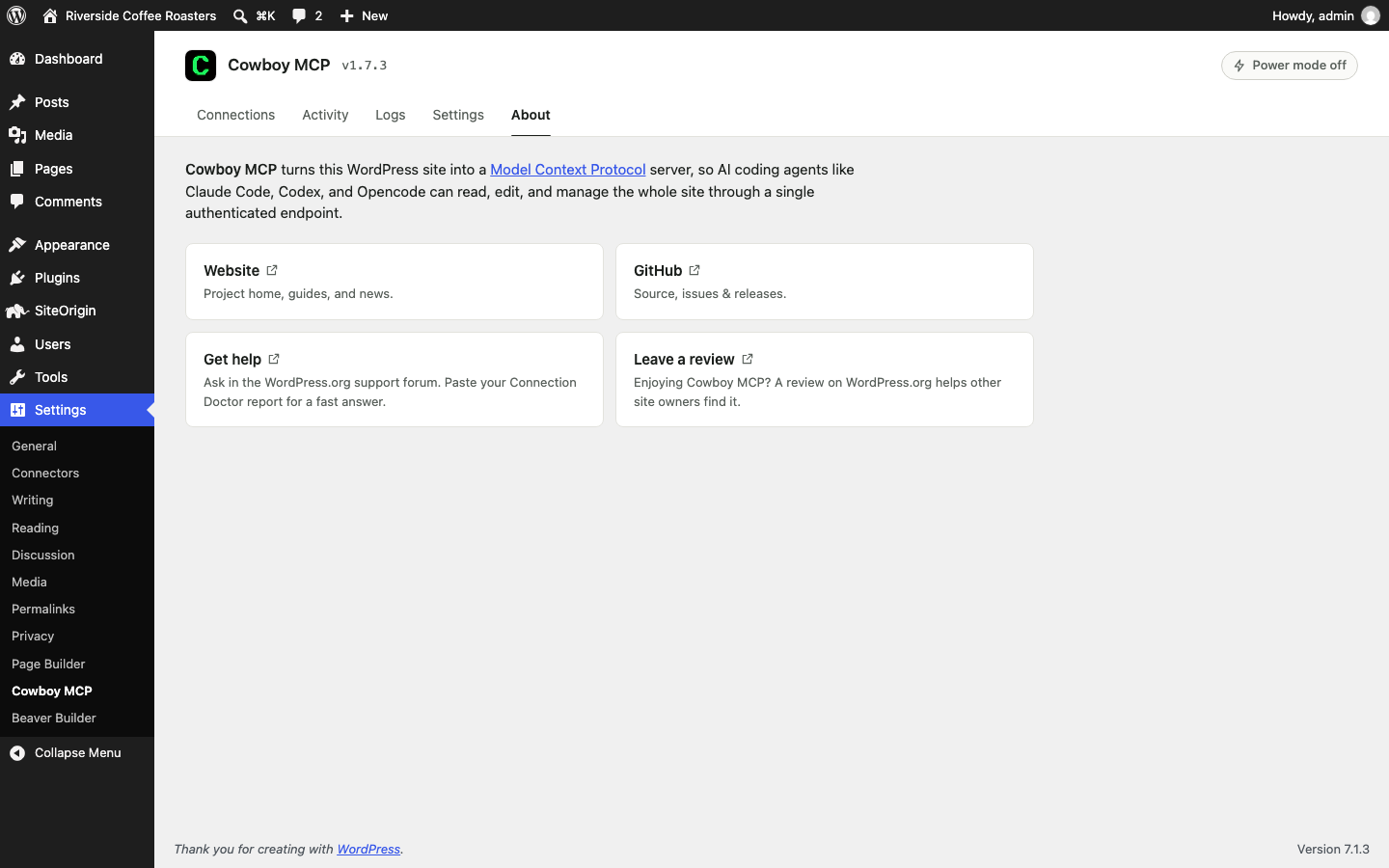Image resolution: width=1389 pixels, height=868 pixels.
Task: Click external link icon beside Leave a review
Action: point(748,359)
